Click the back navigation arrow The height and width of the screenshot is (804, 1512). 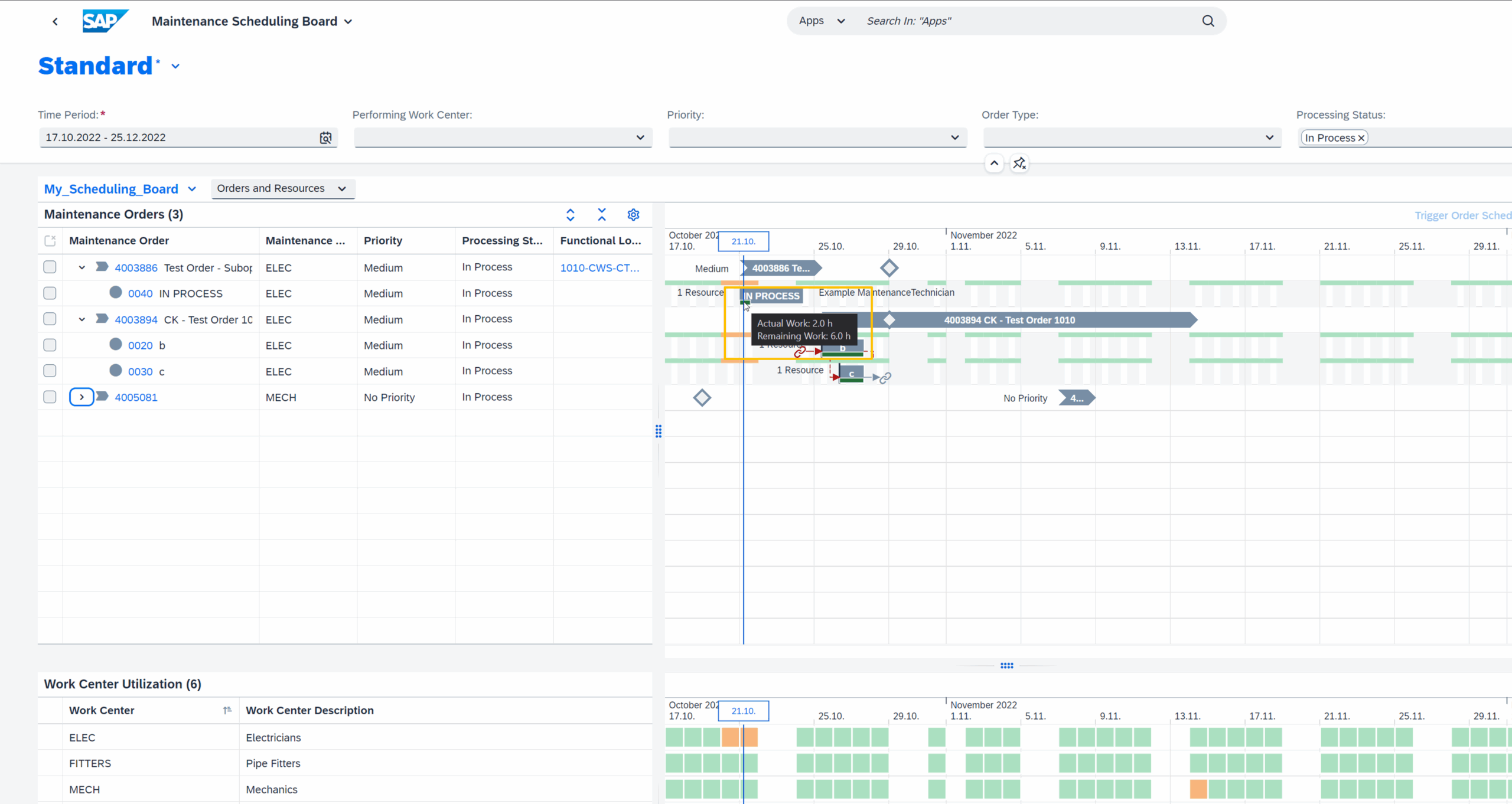(x=55, y=22)
